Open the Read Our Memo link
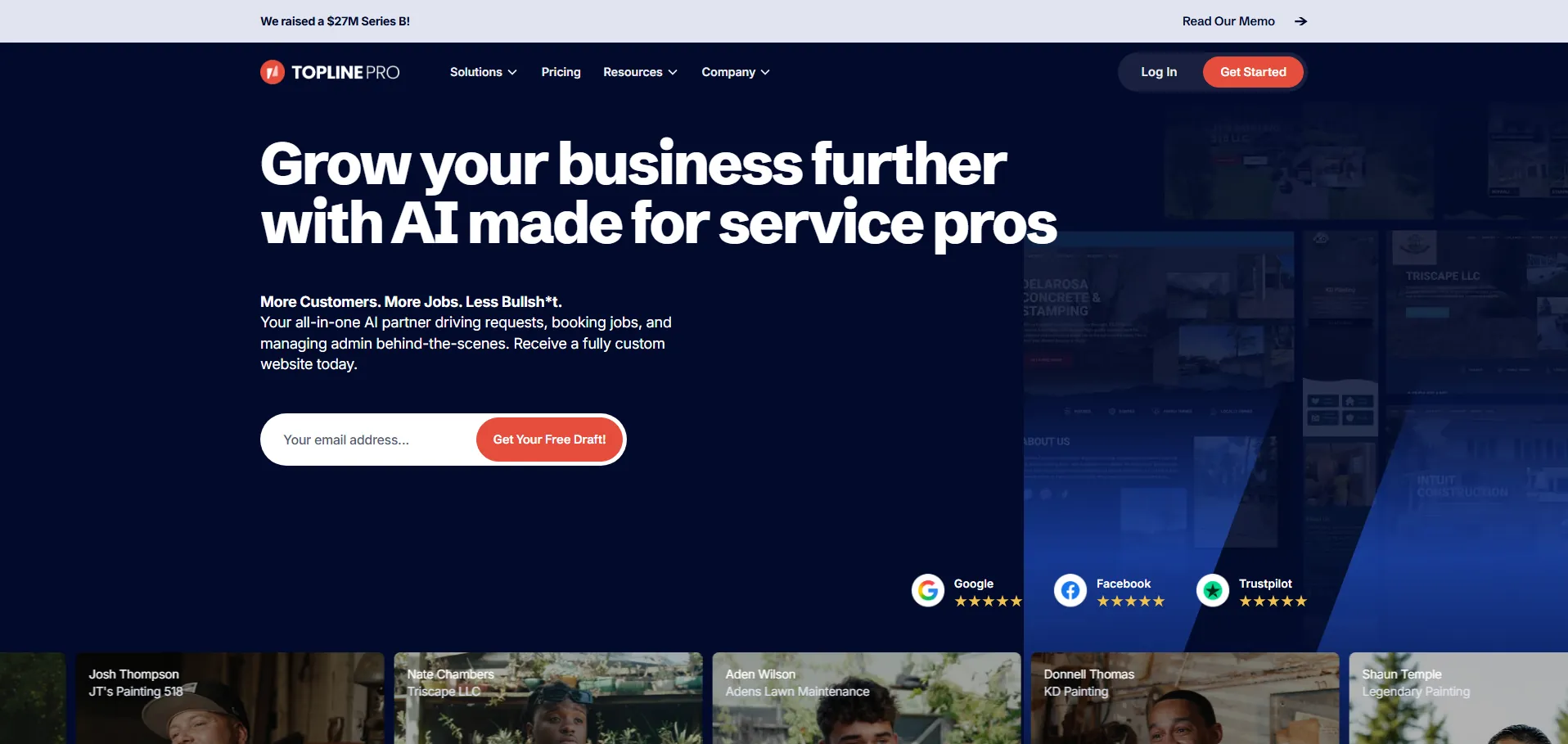This screenshot has width=1568, height=744. pos(1228,21)
